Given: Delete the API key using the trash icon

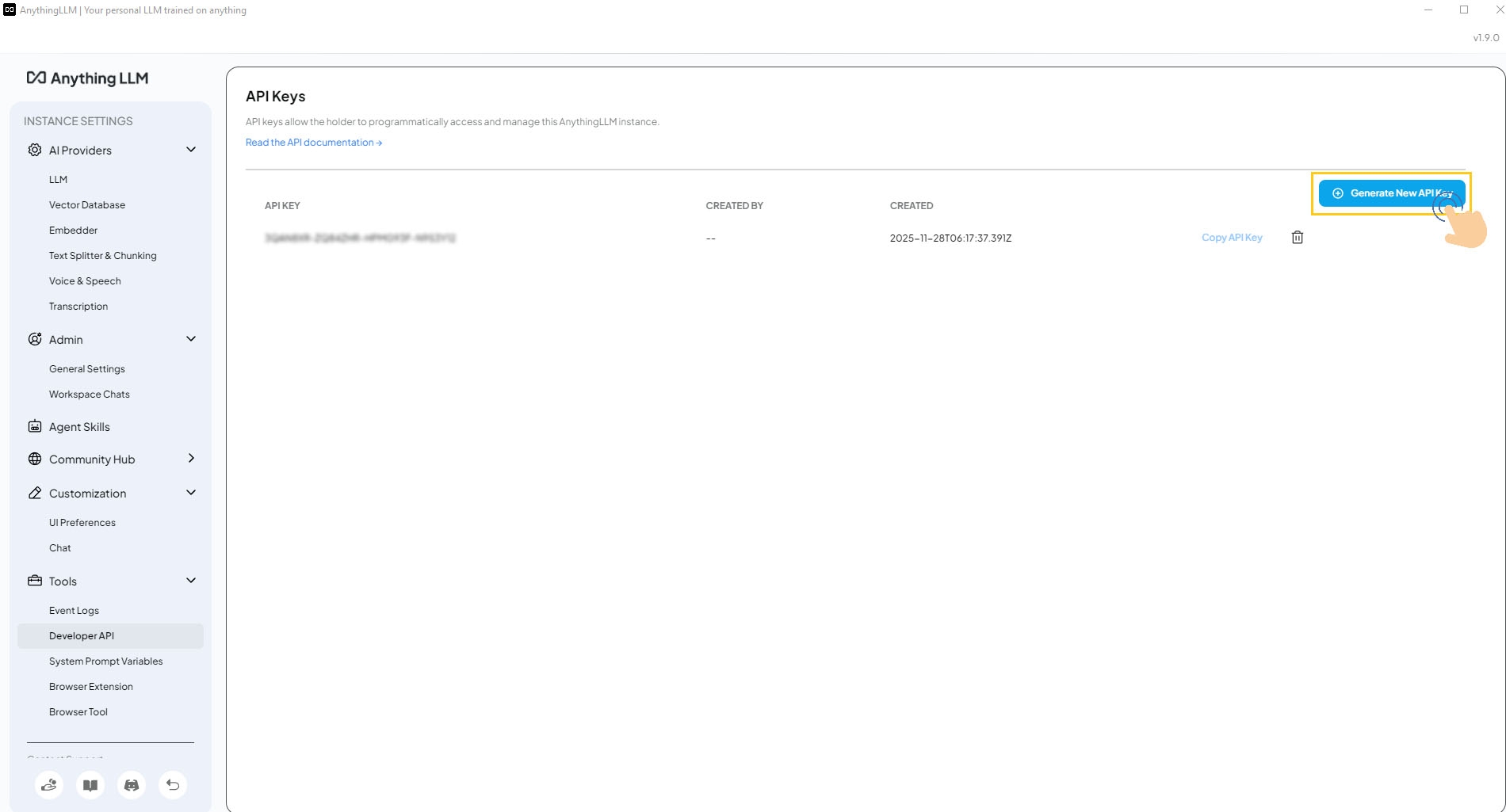Looking at the screenshot, I should pos(1297,237).
